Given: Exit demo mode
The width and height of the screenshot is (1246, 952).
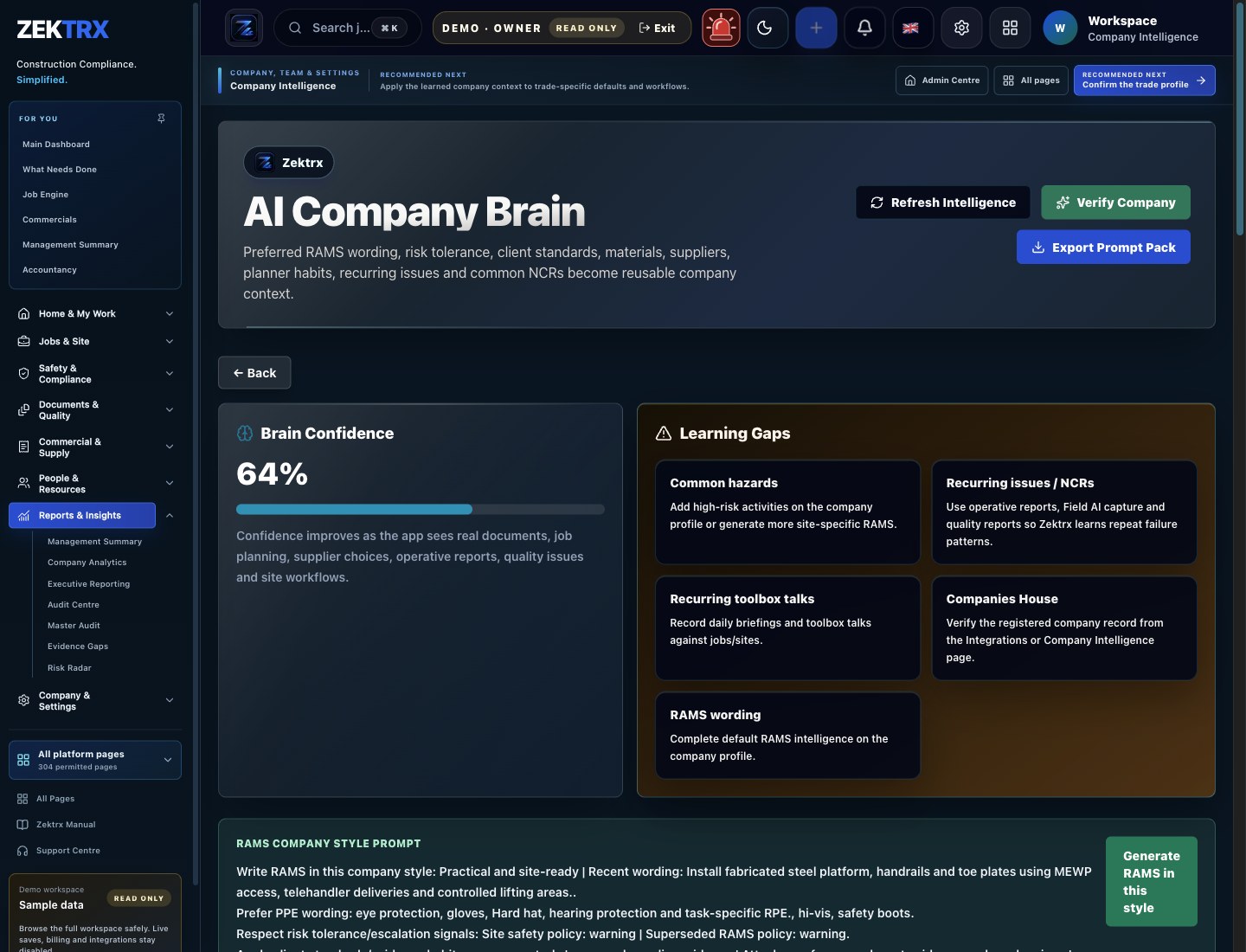Looking at the screenshot, I should (657, 28).
